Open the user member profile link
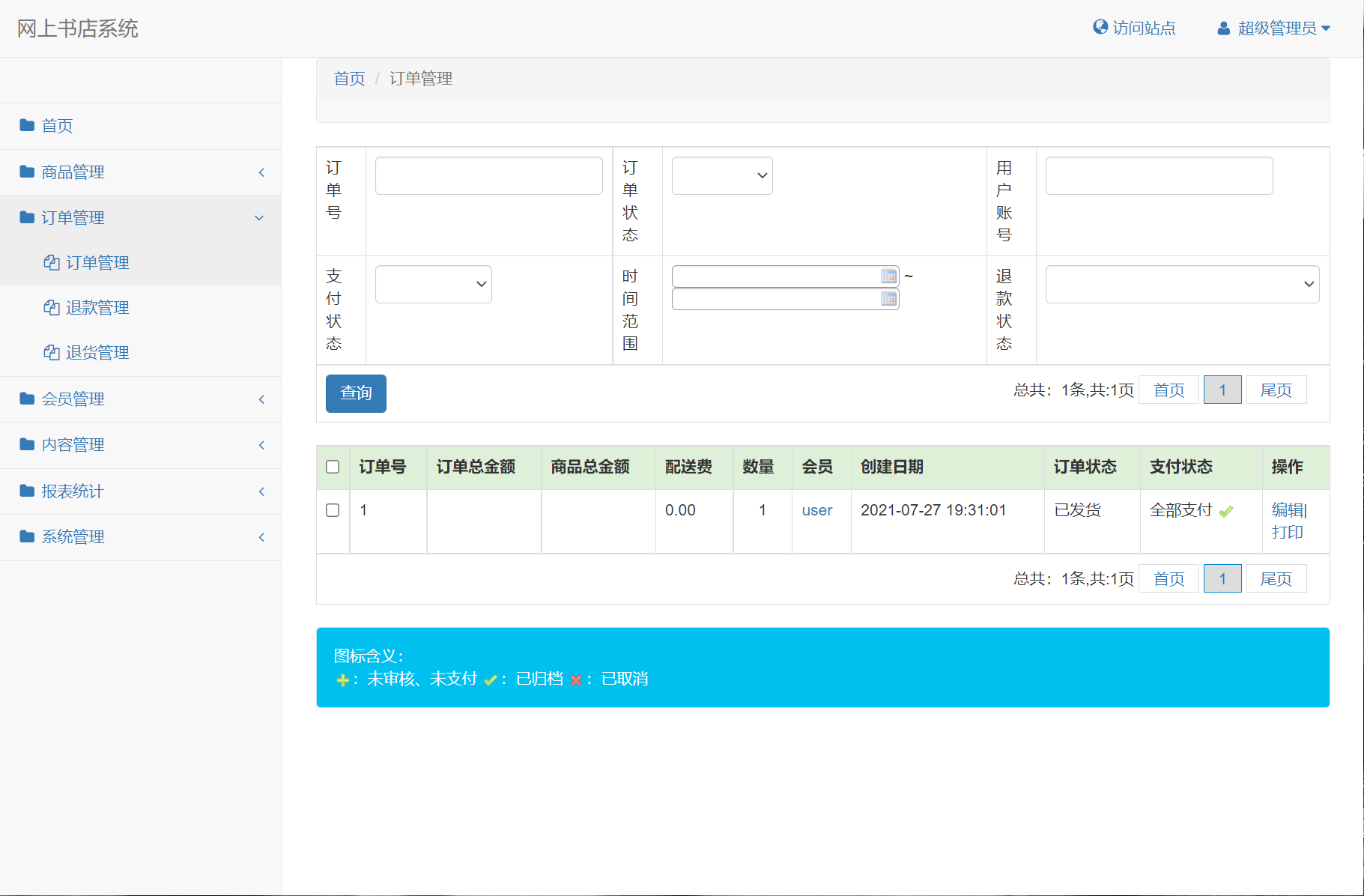This screenshot has height=896, width=1364. point(816,510)
